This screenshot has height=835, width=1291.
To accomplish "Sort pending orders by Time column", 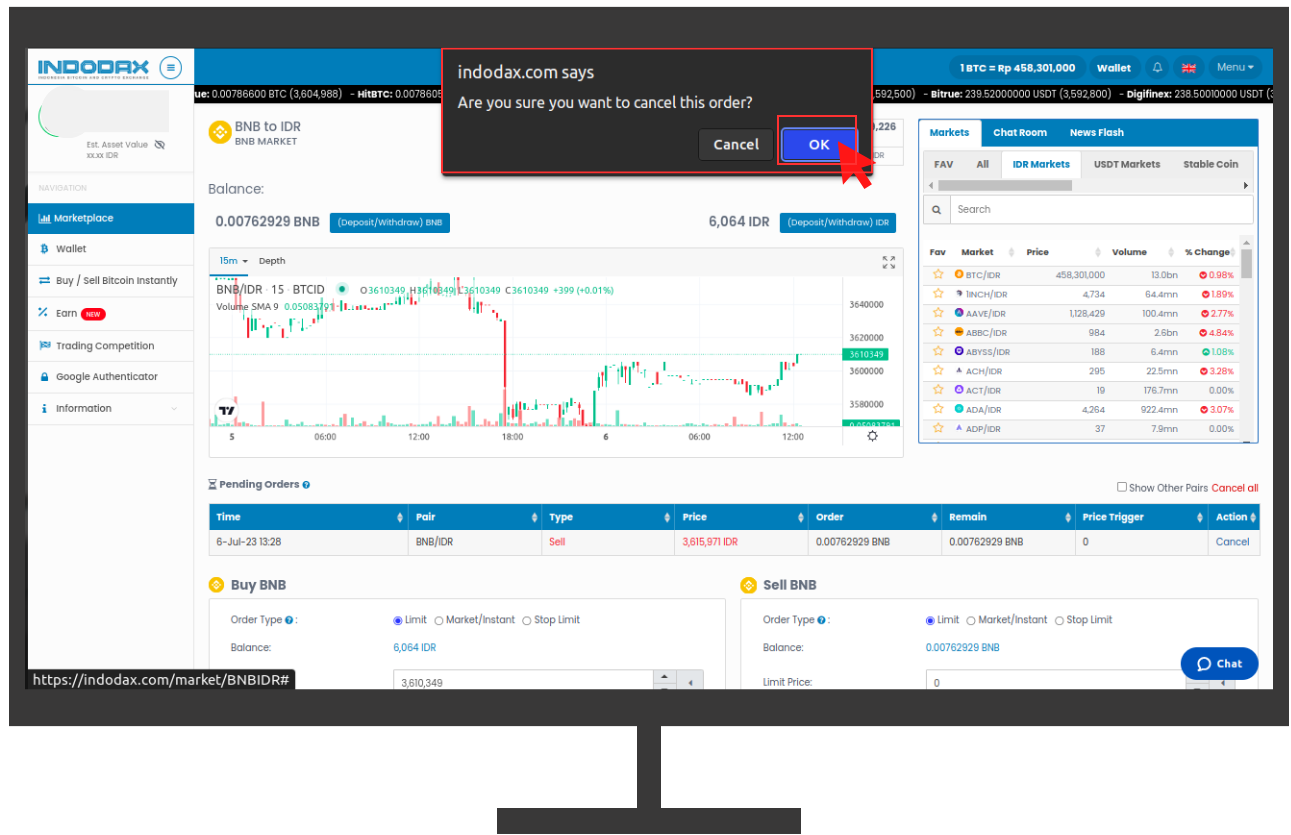I will click(x=308, y=517).
